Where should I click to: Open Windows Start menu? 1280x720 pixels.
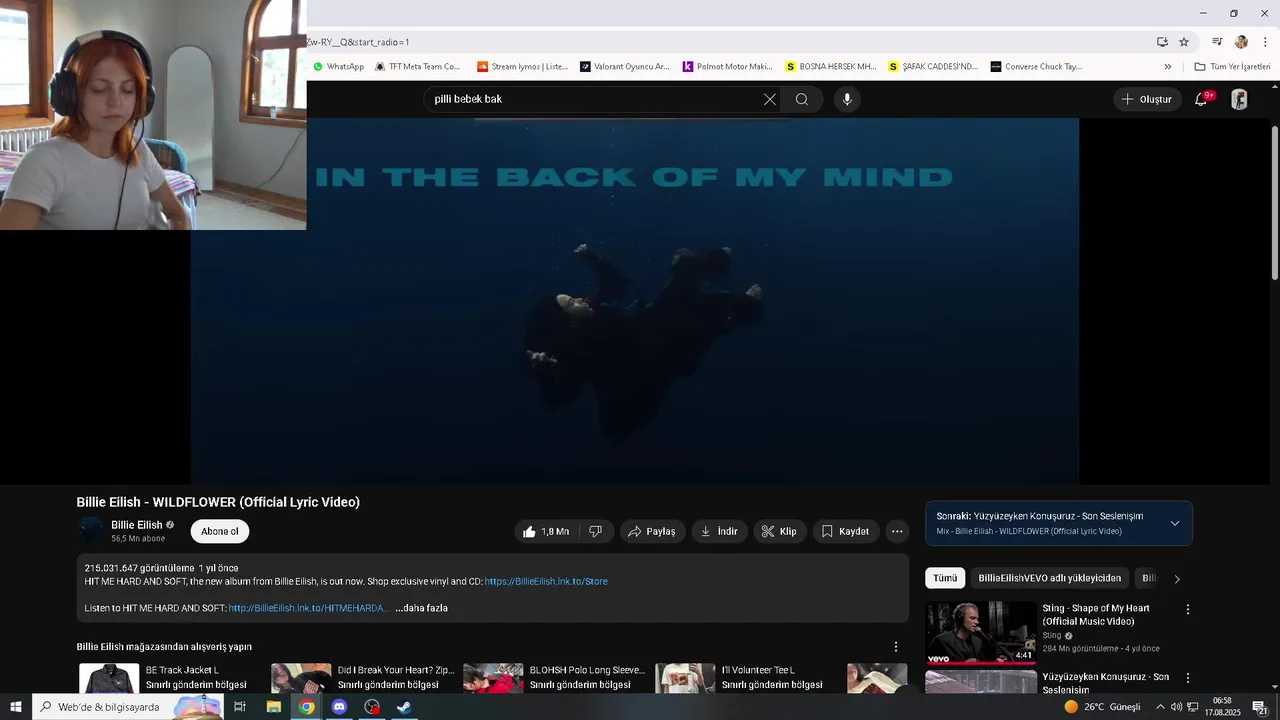pos(15,707)
